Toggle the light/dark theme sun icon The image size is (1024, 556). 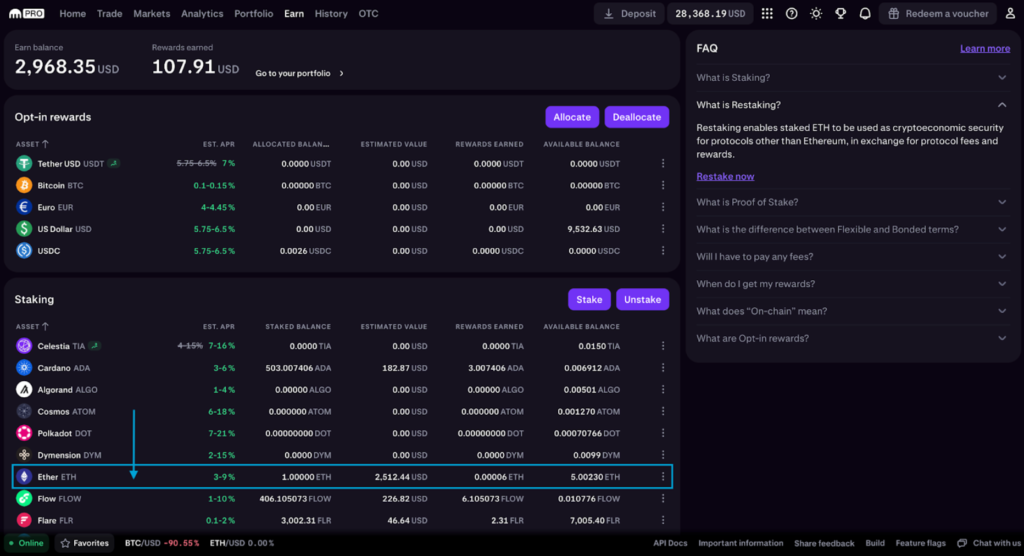click(816, 14)
